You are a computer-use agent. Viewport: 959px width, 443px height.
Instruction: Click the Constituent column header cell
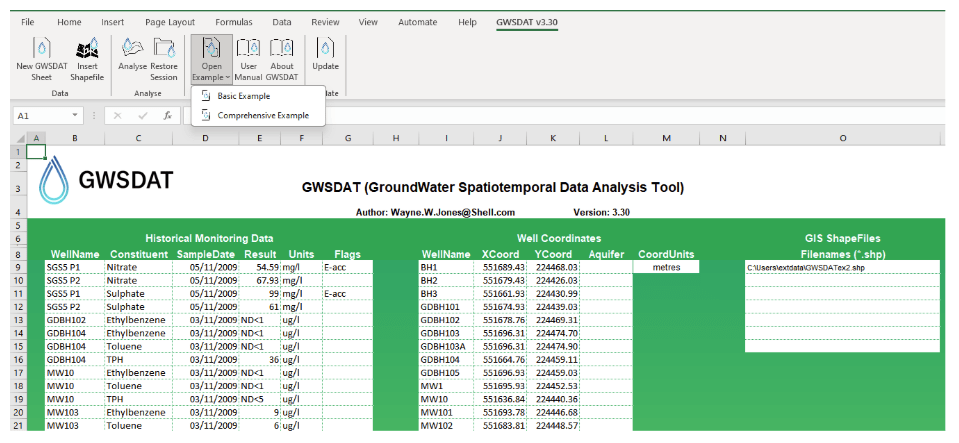[138, 255]
